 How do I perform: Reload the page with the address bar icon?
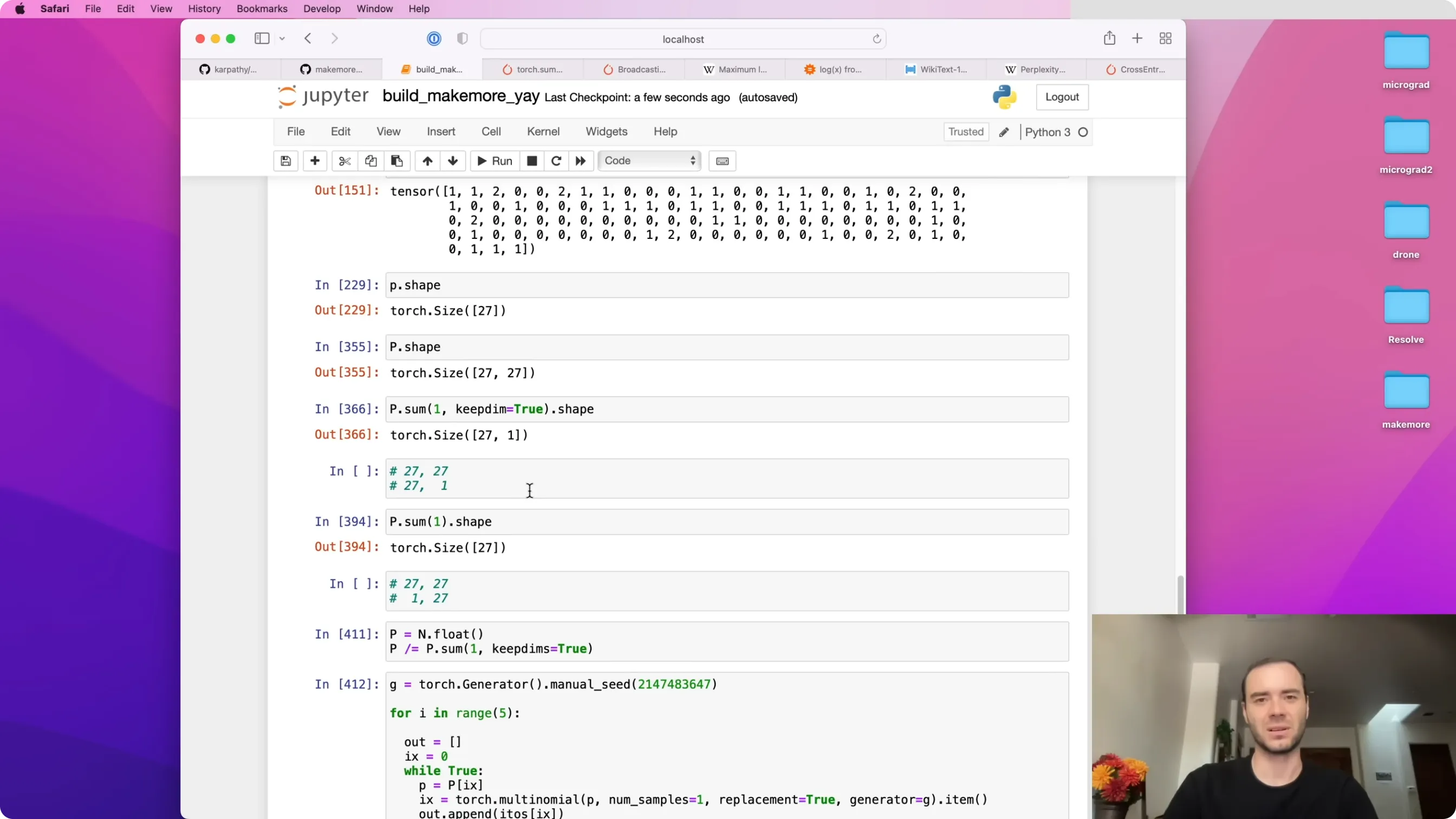click(x=876, y=39)
